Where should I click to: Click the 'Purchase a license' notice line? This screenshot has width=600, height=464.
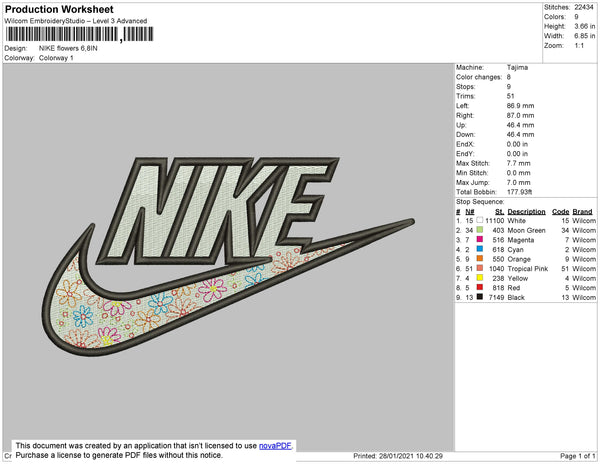(119, 455)
